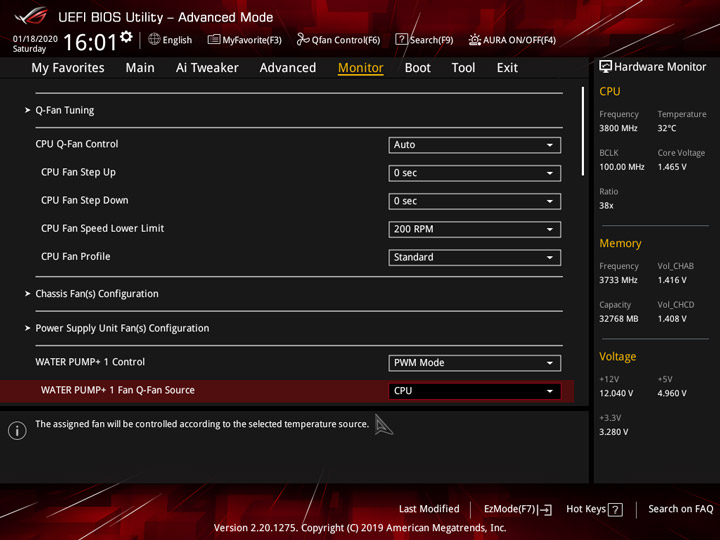Click the 12.040 V voltage value

point(616,393)
